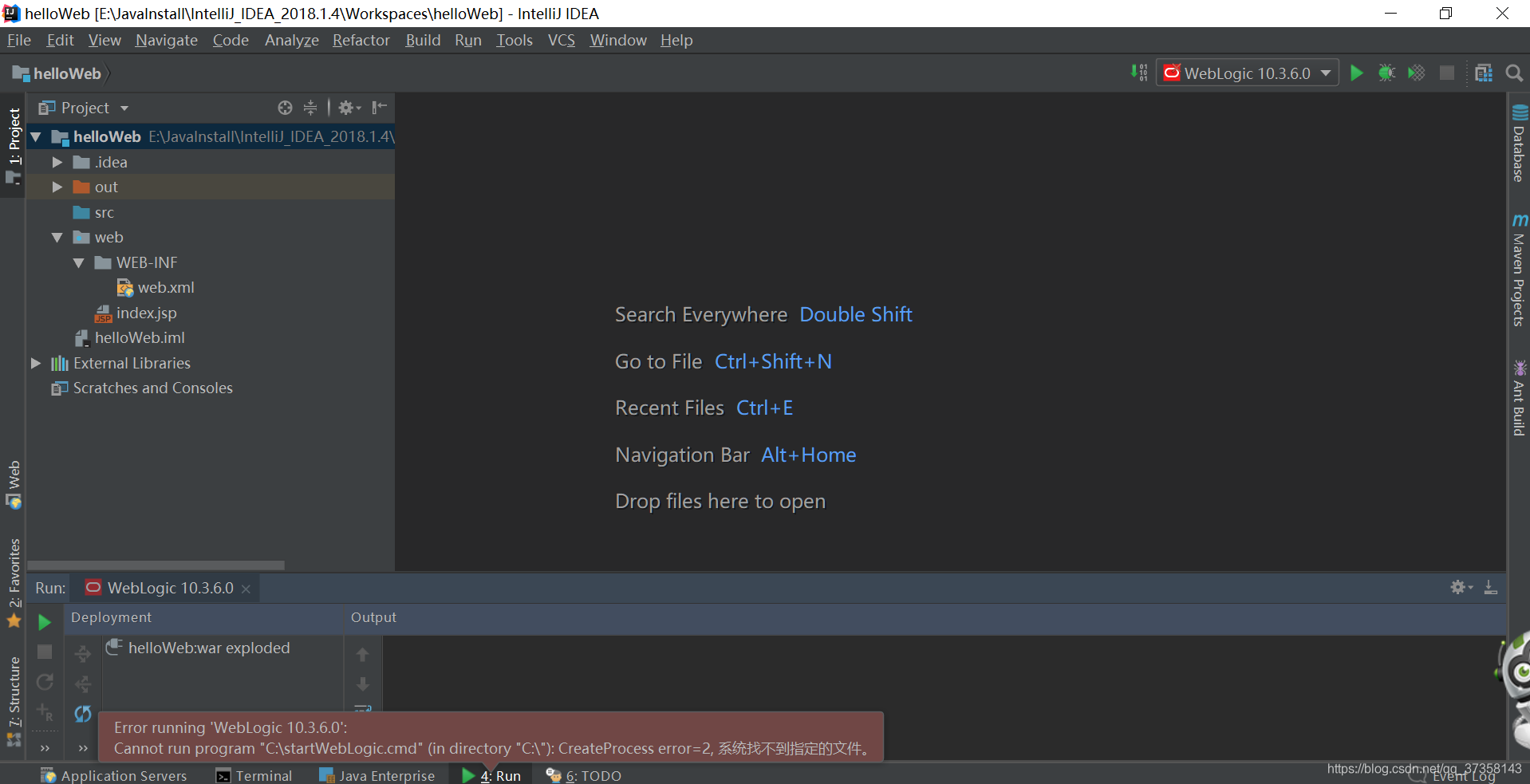This screenshot has height=784, width=1530.
Task: Open the Navigate menu
Action: (x=167, y=41)
